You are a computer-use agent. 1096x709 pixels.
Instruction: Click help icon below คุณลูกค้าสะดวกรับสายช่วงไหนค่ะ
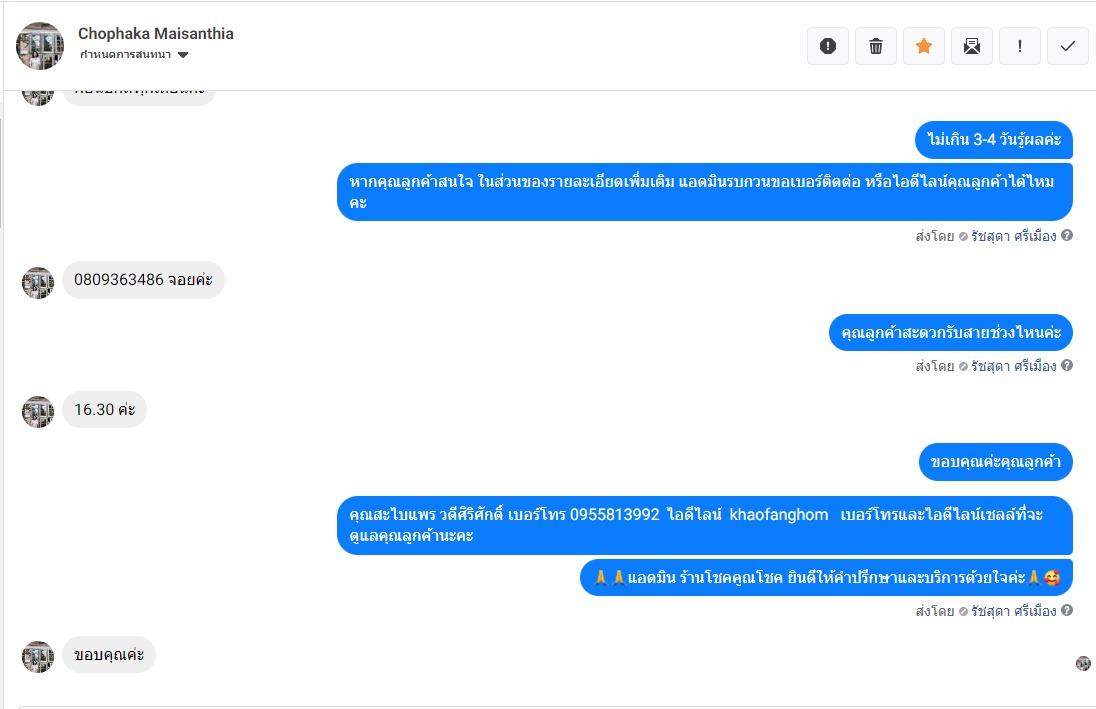click(x=1067, y=366)
